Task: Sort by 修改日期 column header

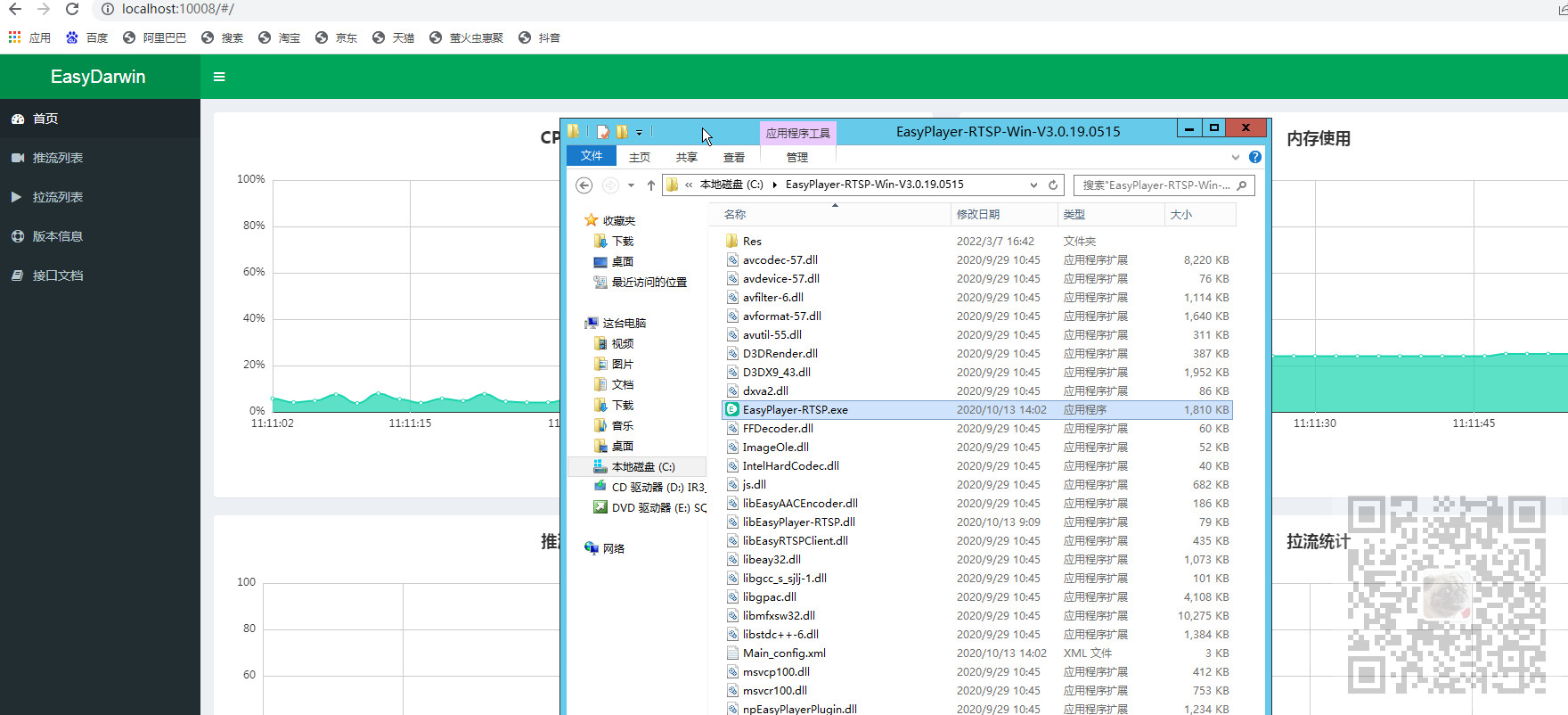Action: coord(1004,214)
